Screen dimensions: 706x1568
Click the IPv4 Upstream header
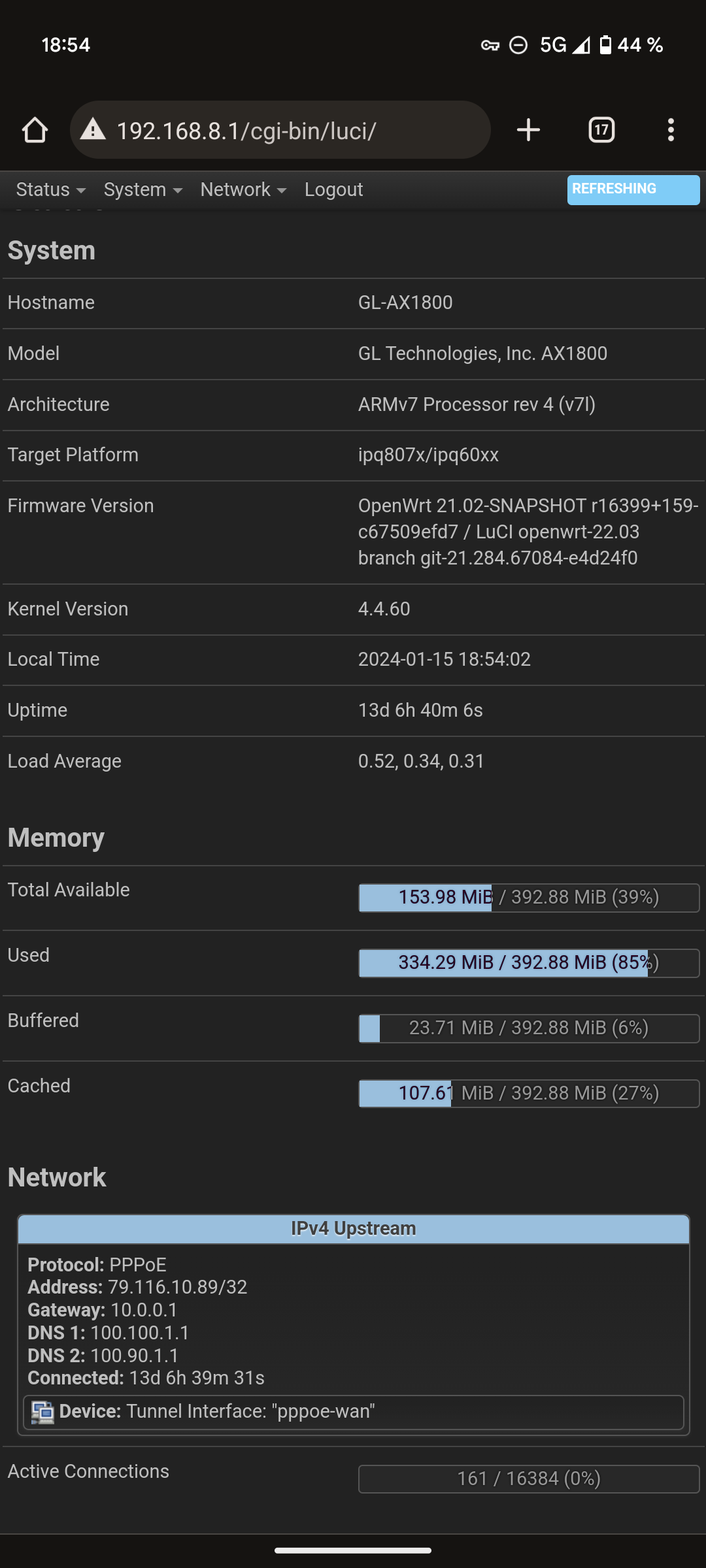[353, 1229]
